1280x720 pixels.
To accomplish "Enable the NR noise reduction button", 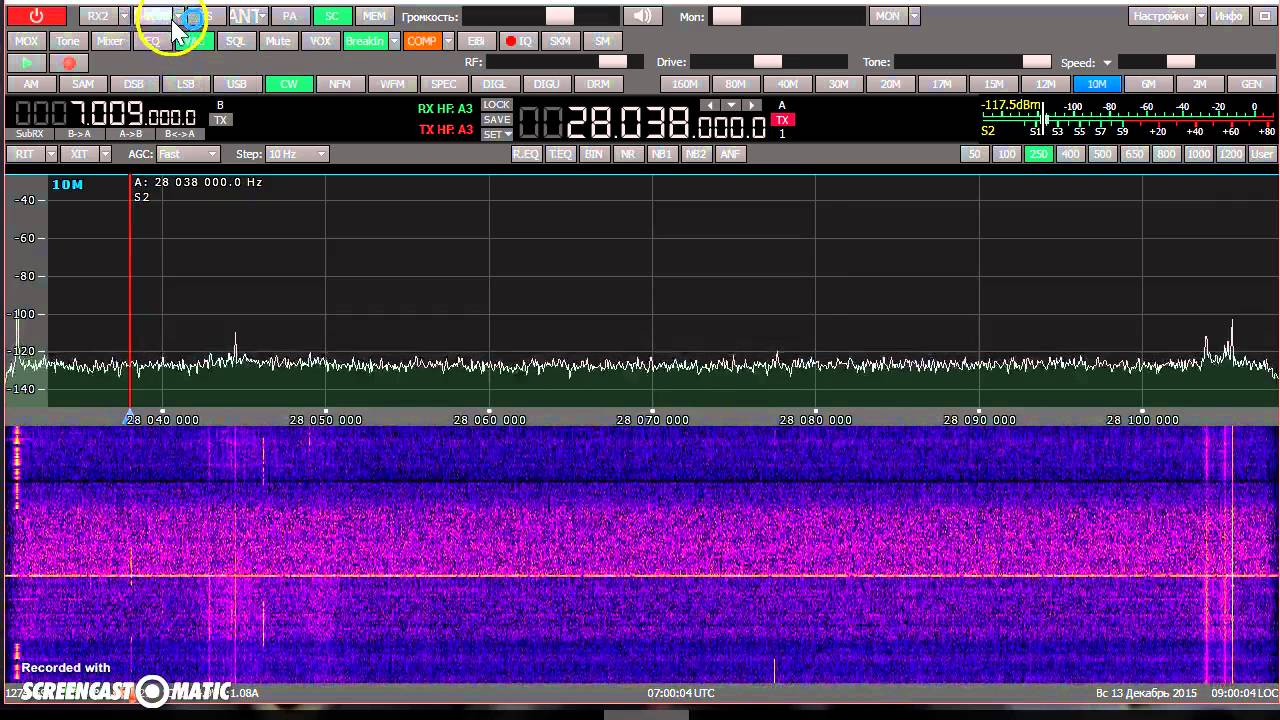I will click(628, 154).
